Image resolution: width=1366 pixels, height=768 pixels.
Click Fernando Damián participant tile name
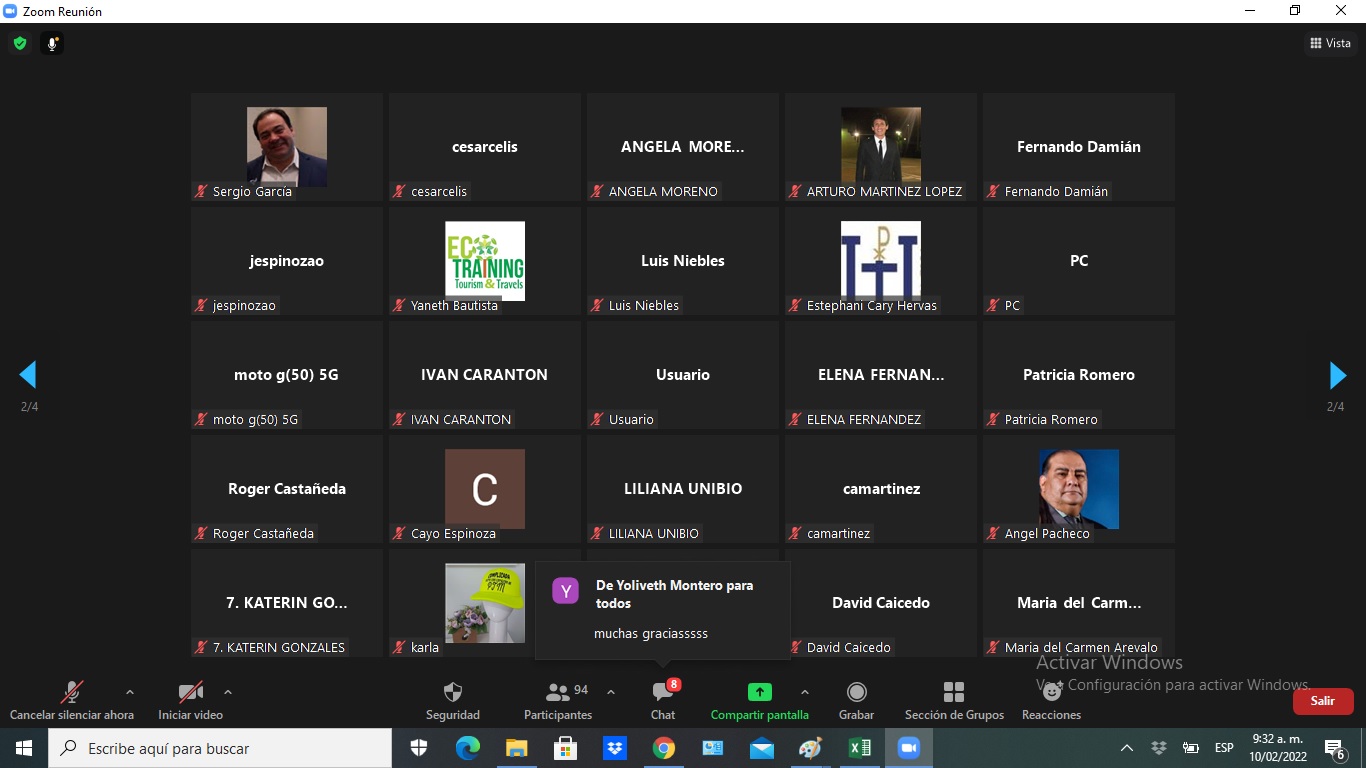point(1079,147)
